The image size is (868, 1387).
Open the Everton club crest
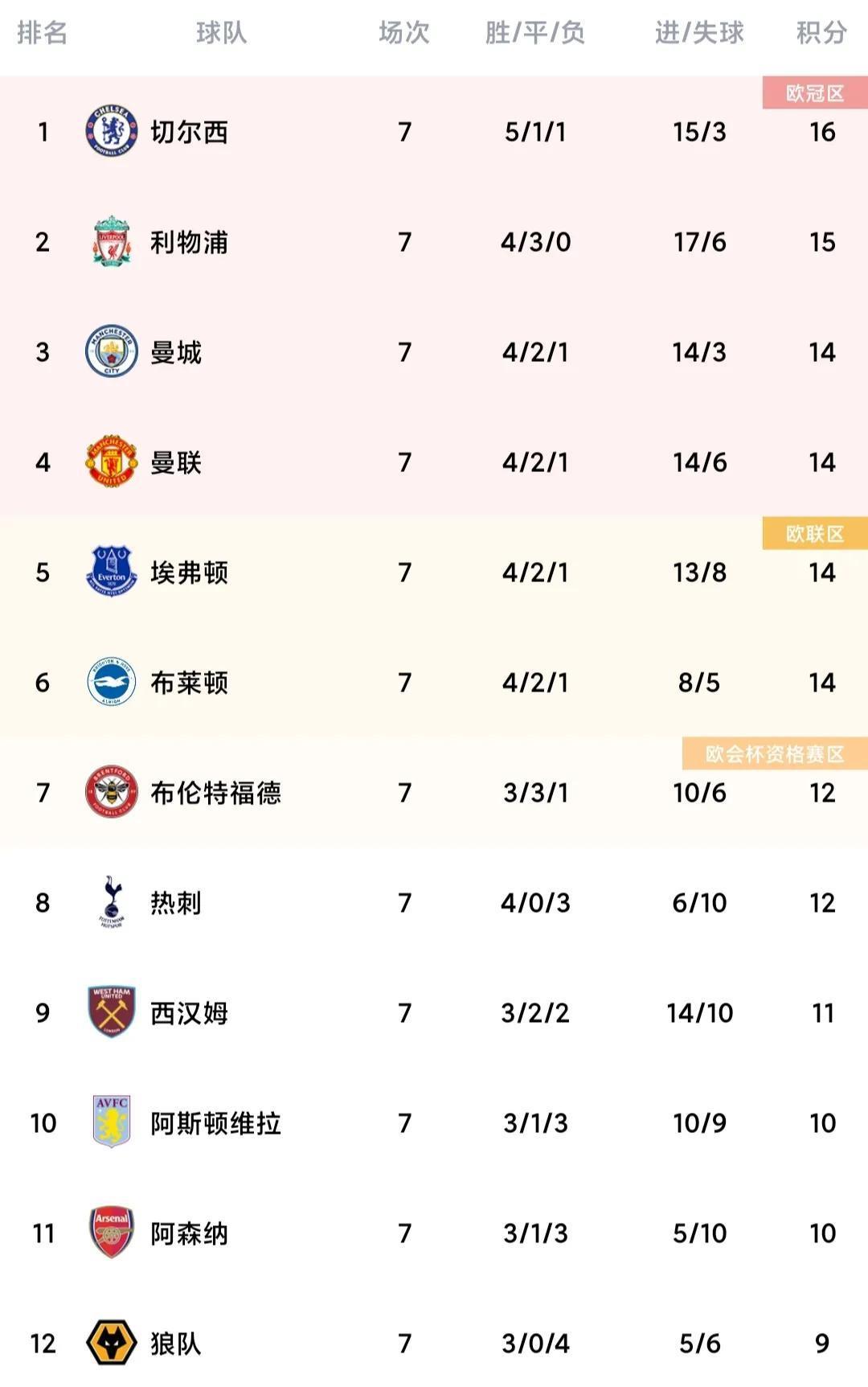pyautogui.click(x=112, y=572)
